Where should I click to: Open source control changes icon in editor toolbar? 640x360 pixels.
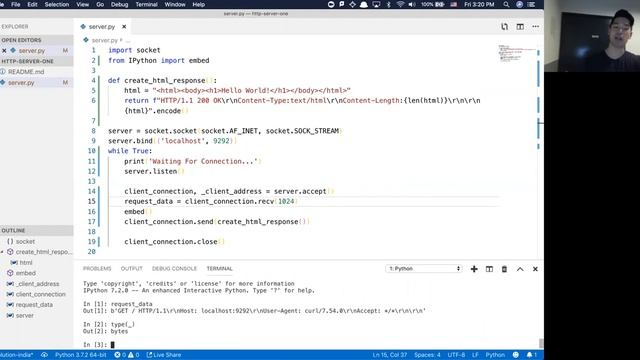pyautogui.click(x=504, y=27)
